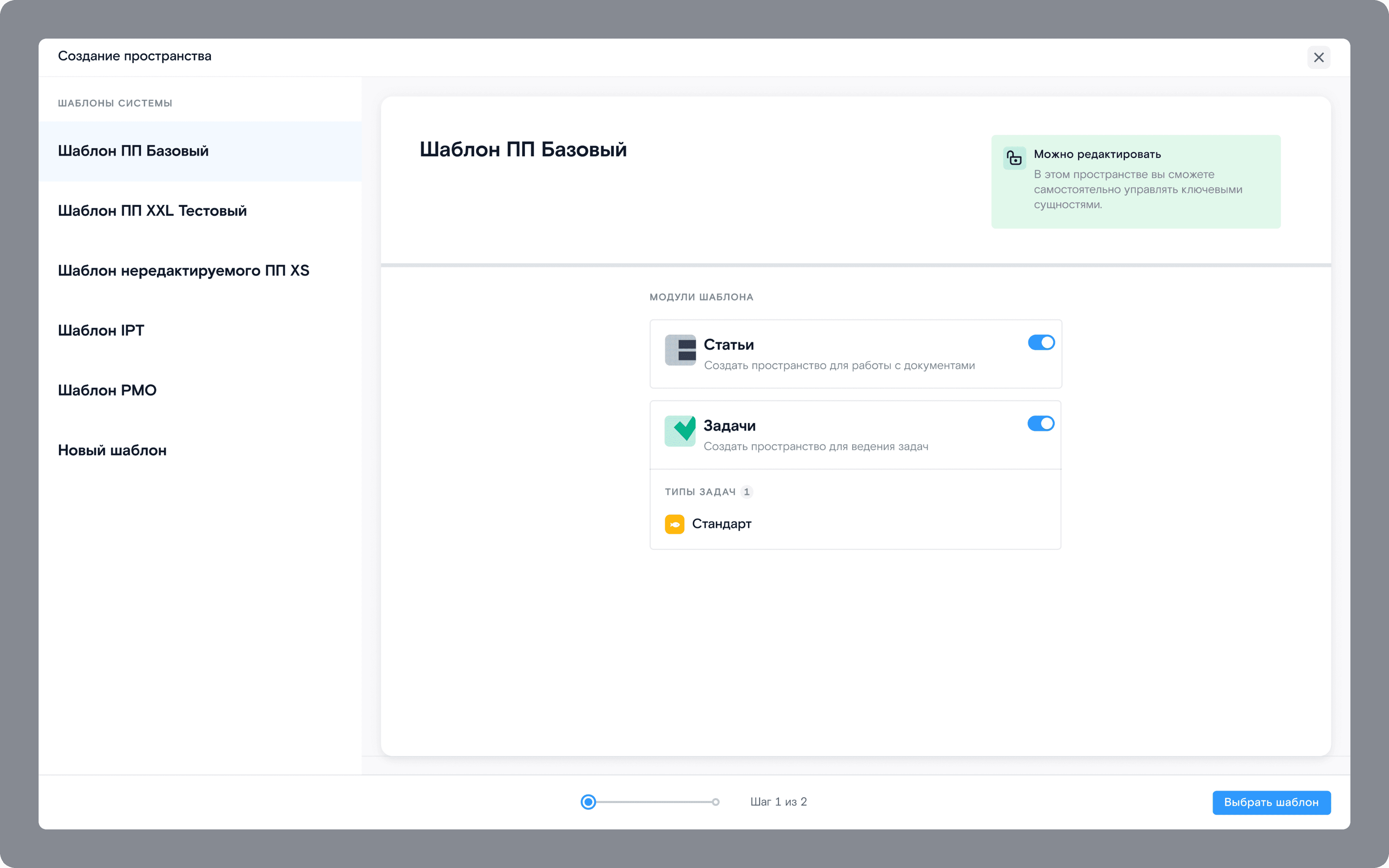Screen dimensions: 1389x868
Task: Click Создать пространство для работы с документами text
Action: click(839, 366)
